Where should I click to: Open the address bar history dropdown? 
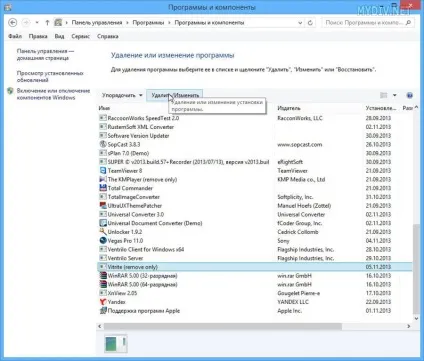300,23
